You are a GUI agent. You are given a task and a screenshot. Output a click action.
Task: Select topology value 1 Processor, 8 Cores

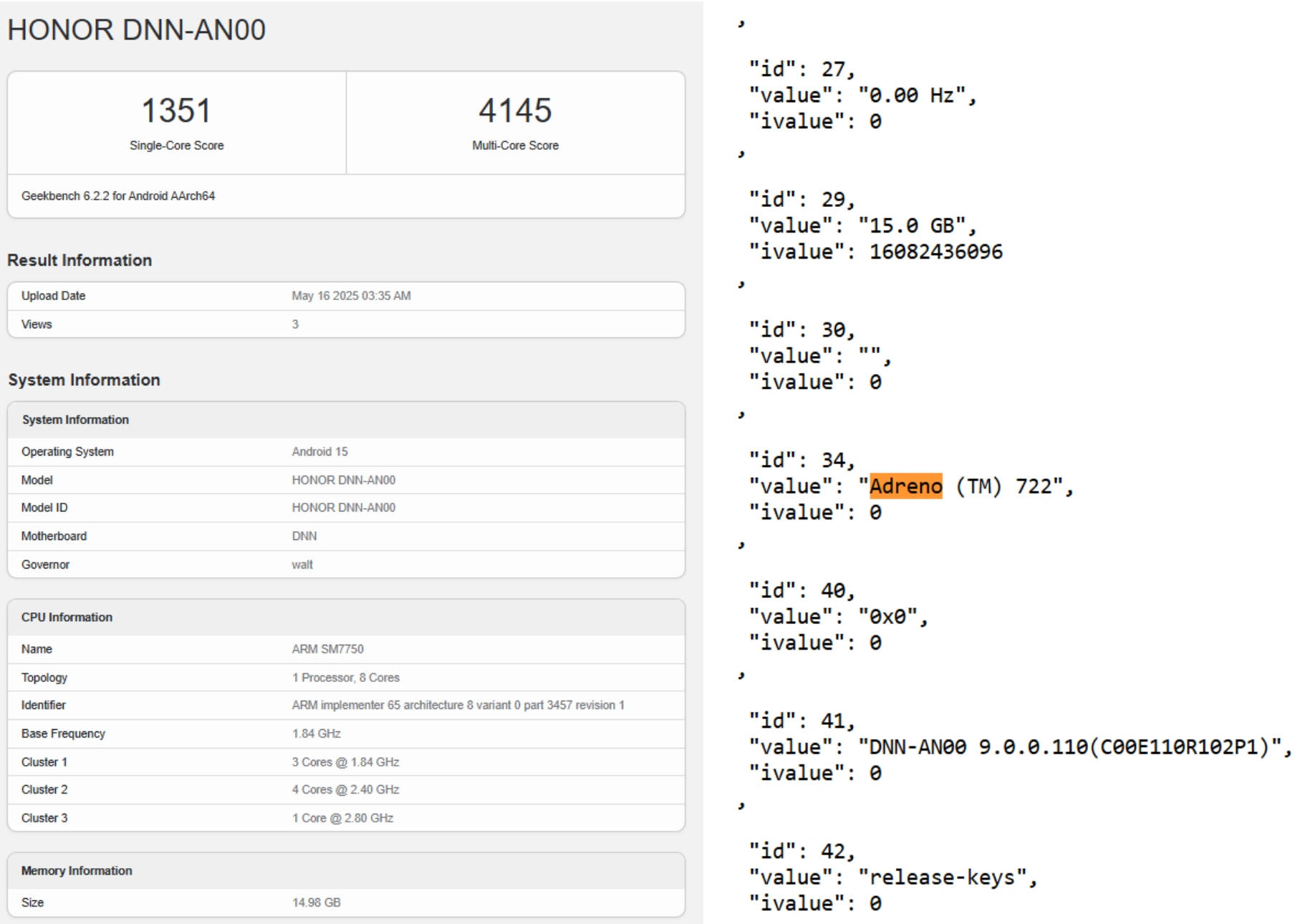pos(345,678)
